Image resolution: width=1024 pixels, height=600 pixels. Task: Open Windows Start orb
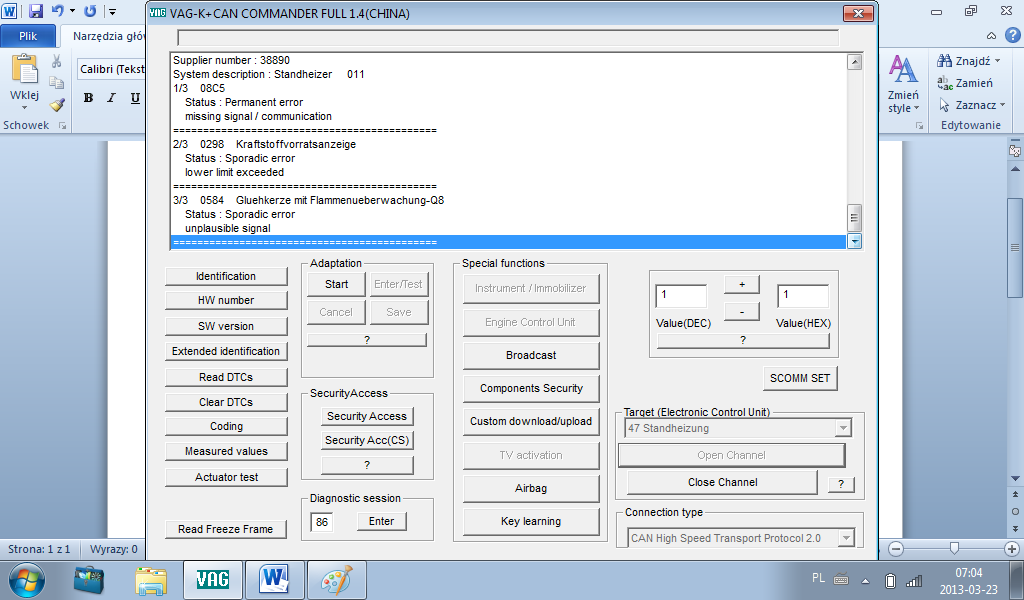[27, 580]
